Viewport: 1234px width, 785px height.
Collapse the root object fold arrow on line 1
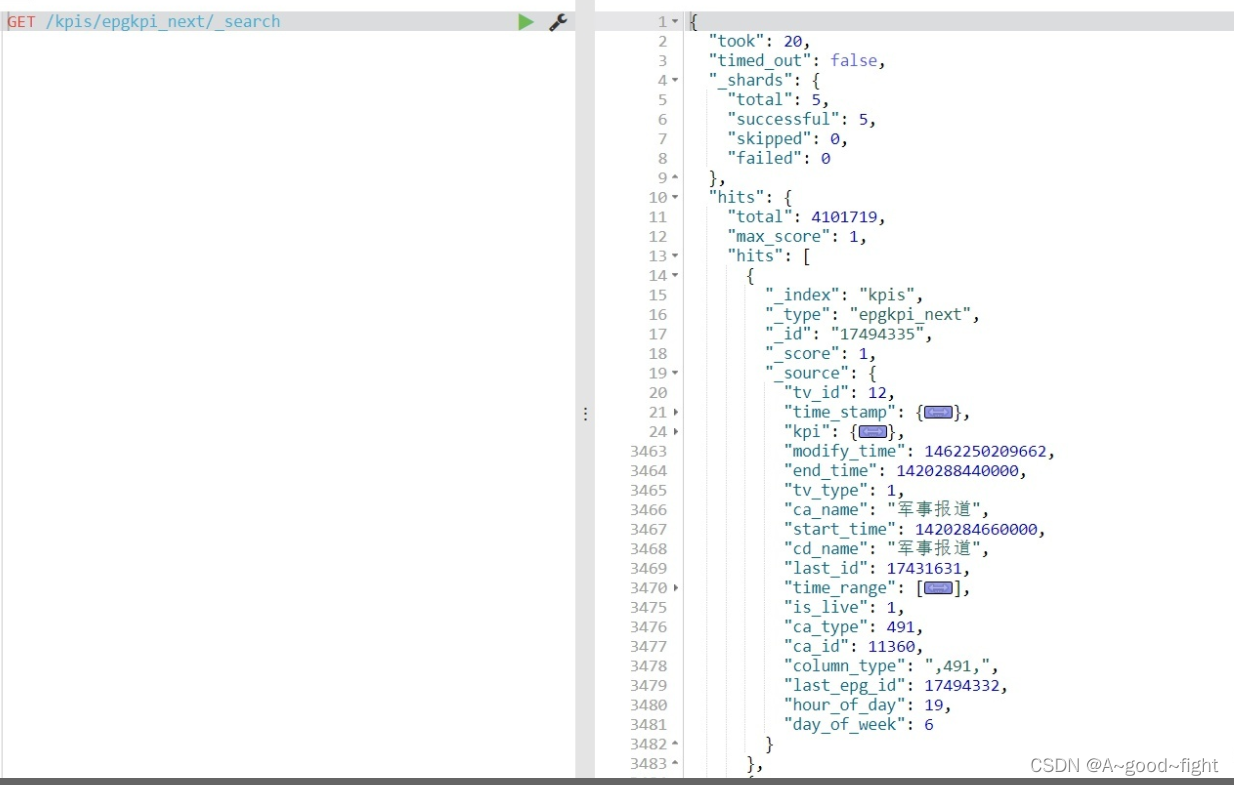(x=675, y=22)
